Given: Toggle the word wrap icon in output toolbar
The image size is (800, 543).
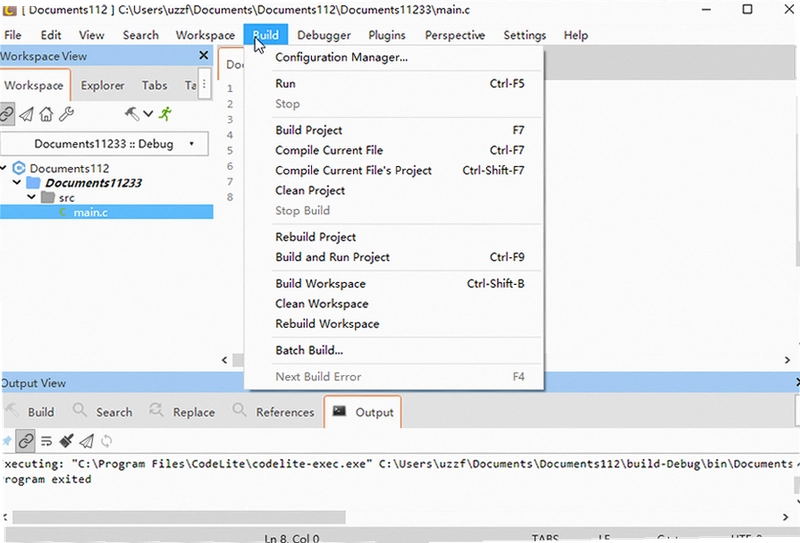Looking at the screenshot, I should [x=46, y=441].
